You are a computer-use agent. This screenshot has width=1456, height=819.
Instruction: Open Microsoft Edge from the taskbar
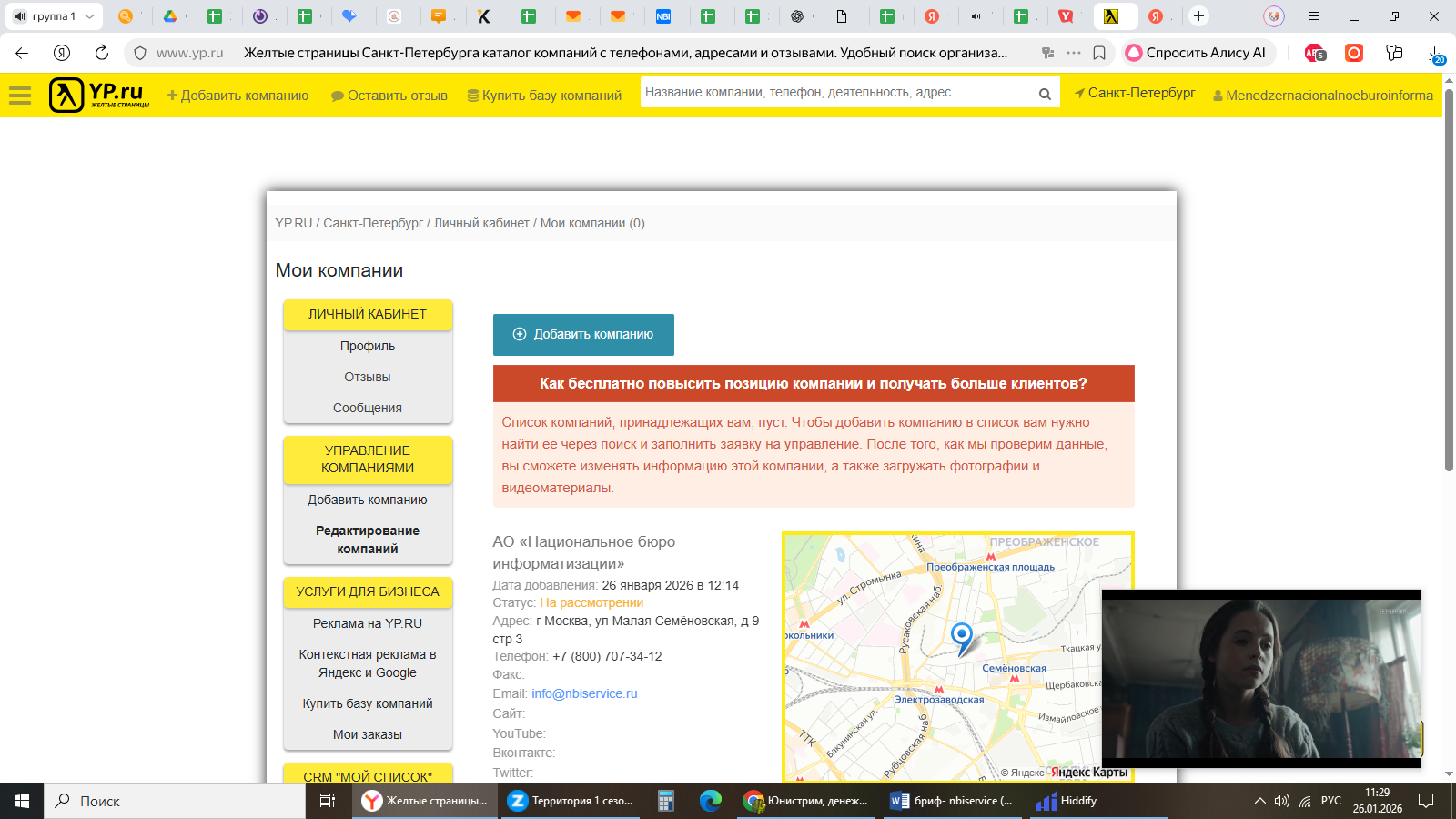711,801
